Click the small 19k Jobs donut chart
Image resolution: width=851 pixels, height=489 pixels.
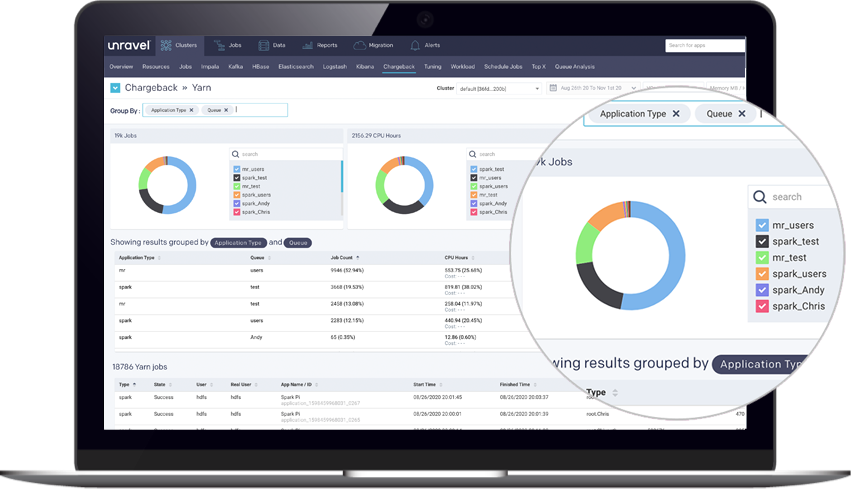[167, 185]
